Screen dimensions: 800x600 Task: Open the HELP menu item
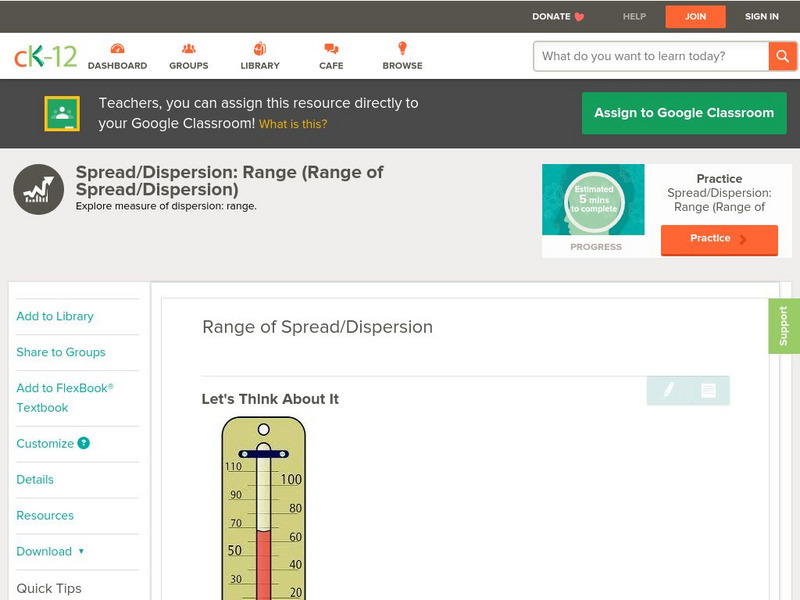[x=634, y=16]
